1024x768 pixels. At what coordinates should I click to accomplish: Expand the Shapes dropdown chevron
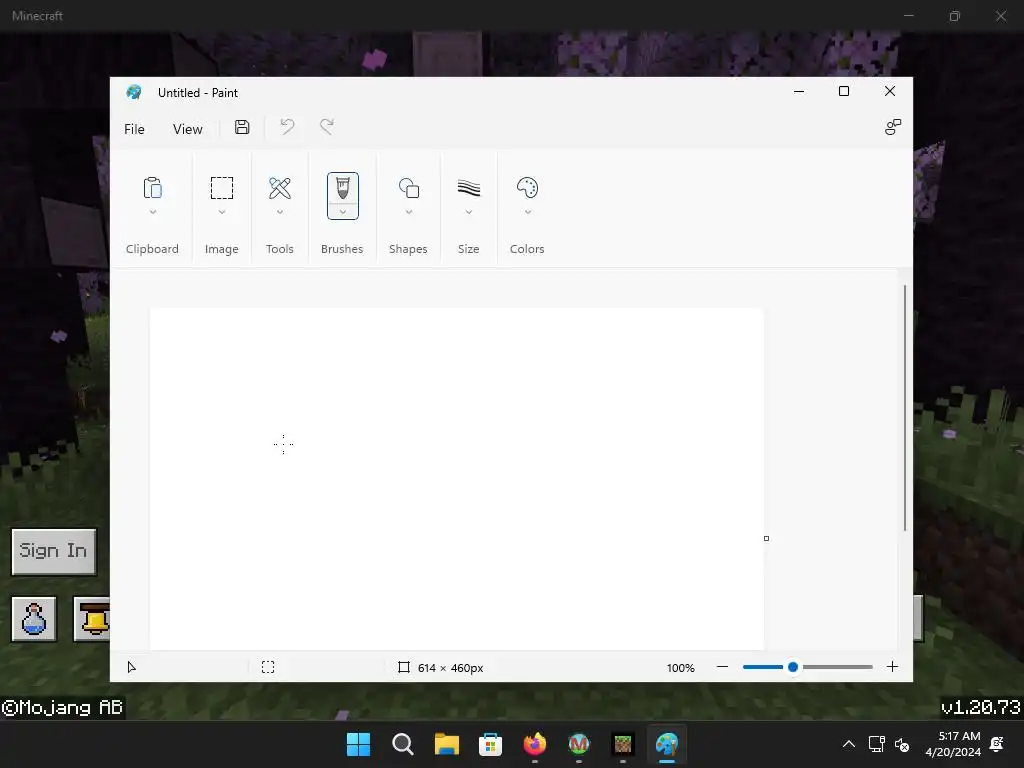pyautogui.click(x=409, y=212)
